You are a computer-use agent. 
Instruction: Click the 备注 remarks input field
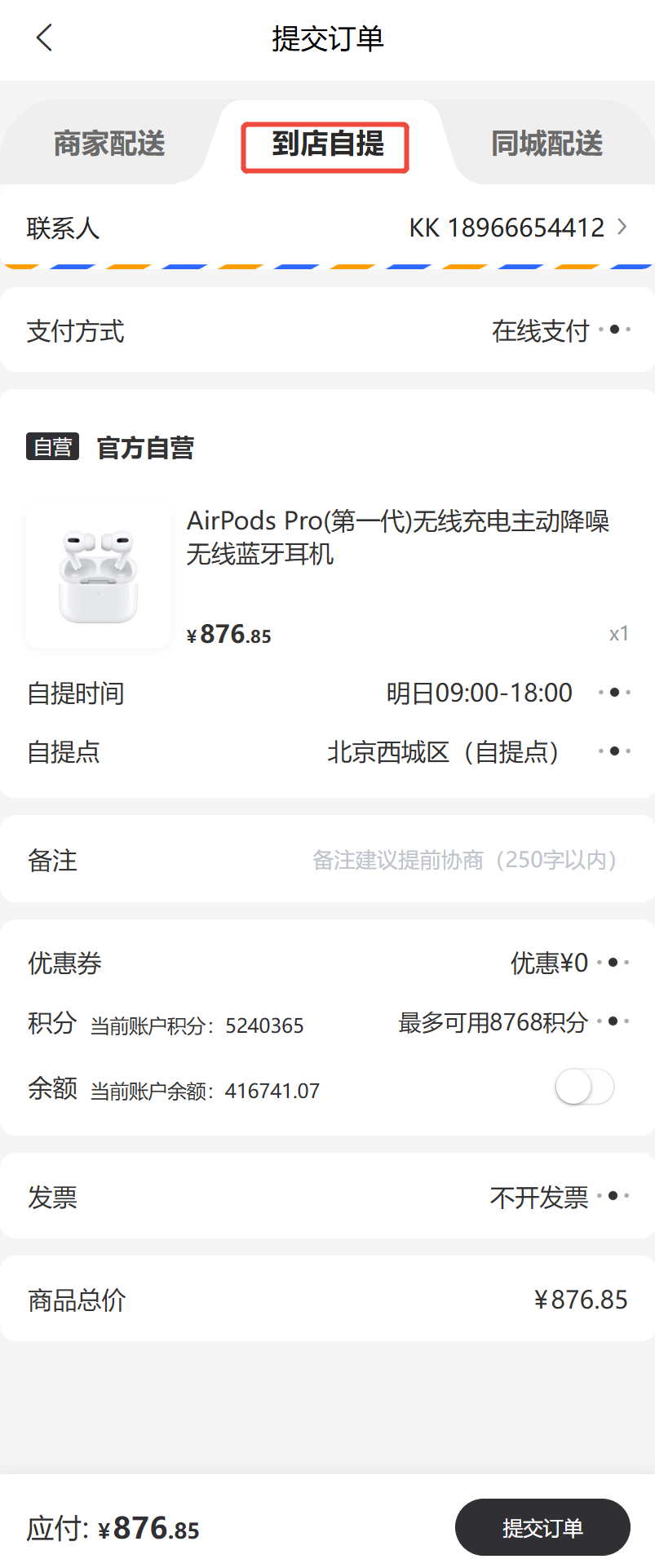pos(463,860)
